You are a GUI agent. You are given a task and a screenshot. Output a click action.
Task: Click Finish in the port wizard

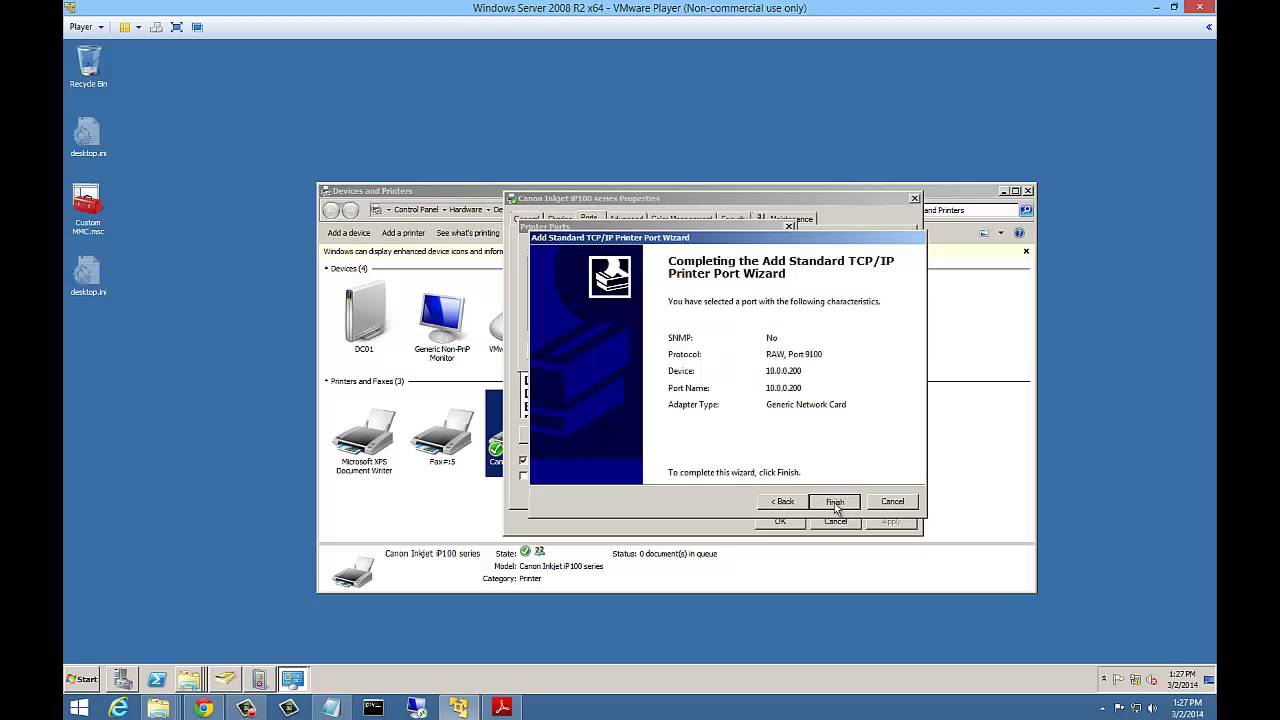(834, 502)
